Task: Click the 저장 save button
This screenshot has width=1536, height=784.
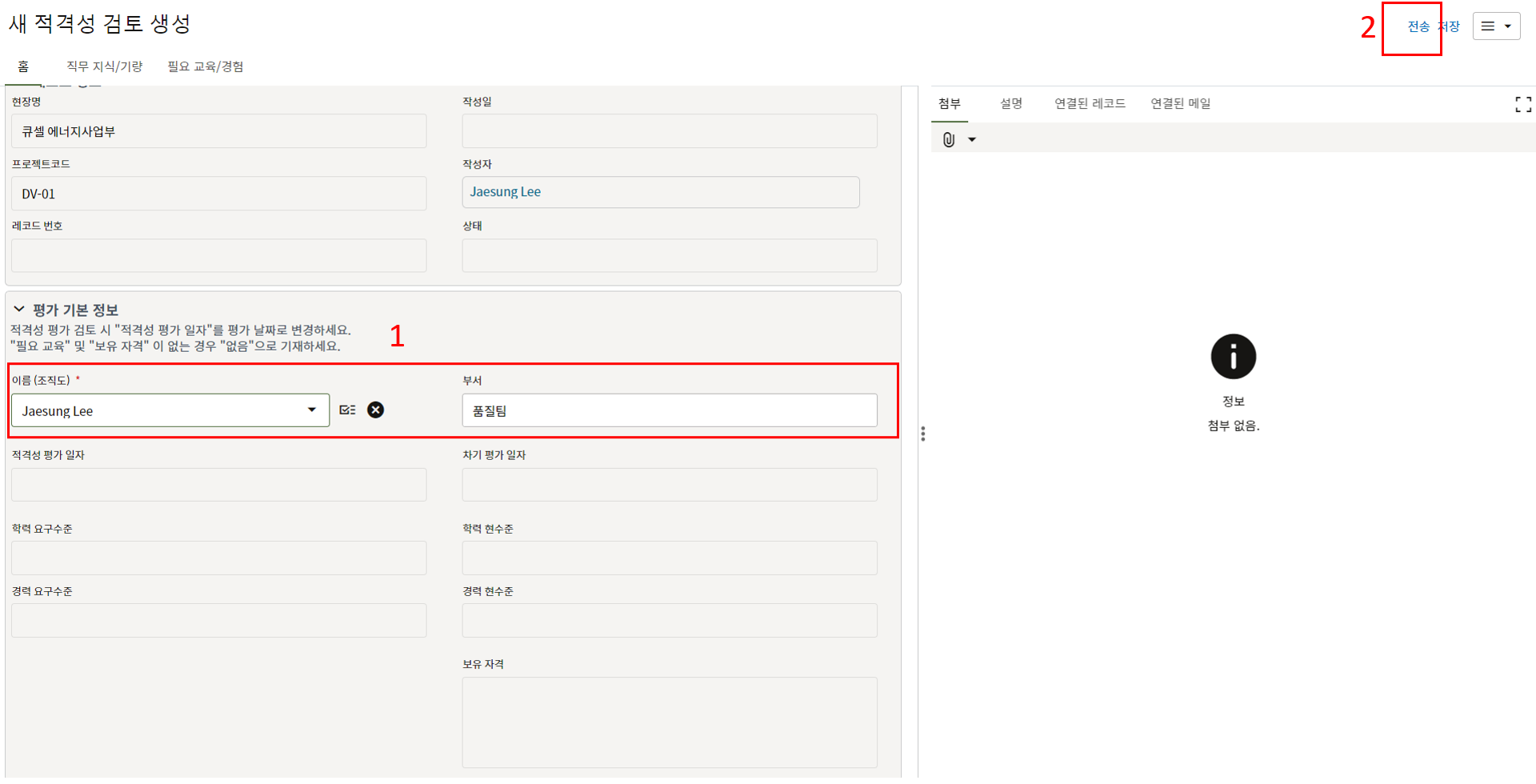Action: tap(1451, 26)
